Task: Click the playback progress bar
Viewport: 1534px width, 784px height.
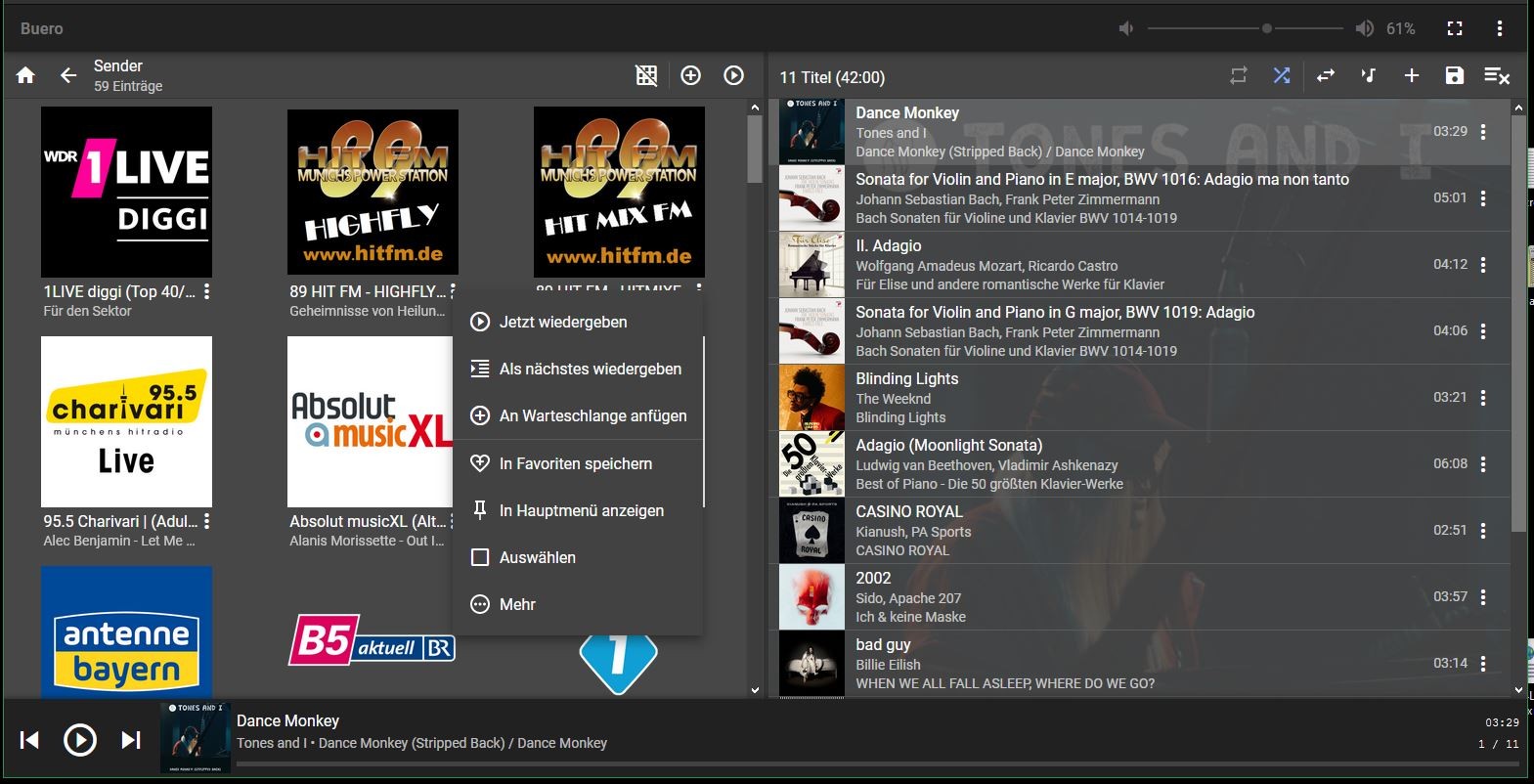Action: click(x=878, y=764)
